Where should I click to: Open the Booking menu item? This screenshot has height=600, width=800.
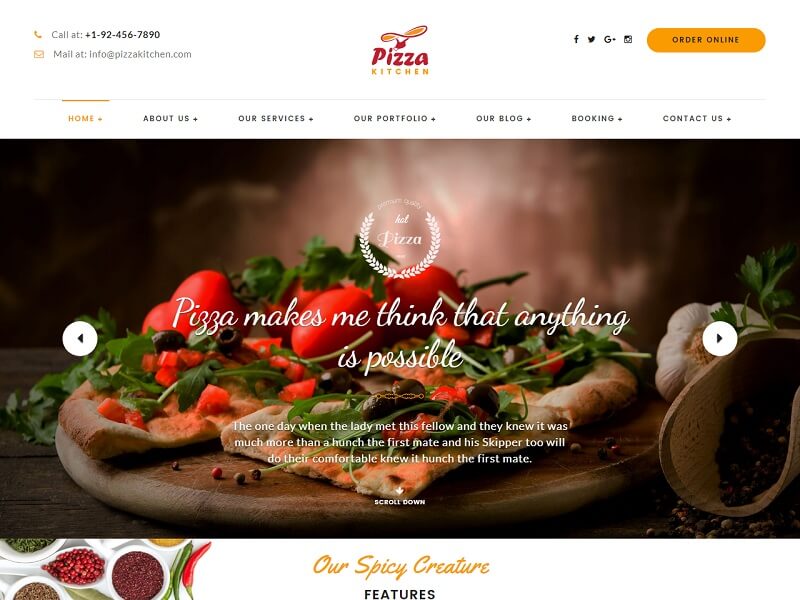pos(597,118)
